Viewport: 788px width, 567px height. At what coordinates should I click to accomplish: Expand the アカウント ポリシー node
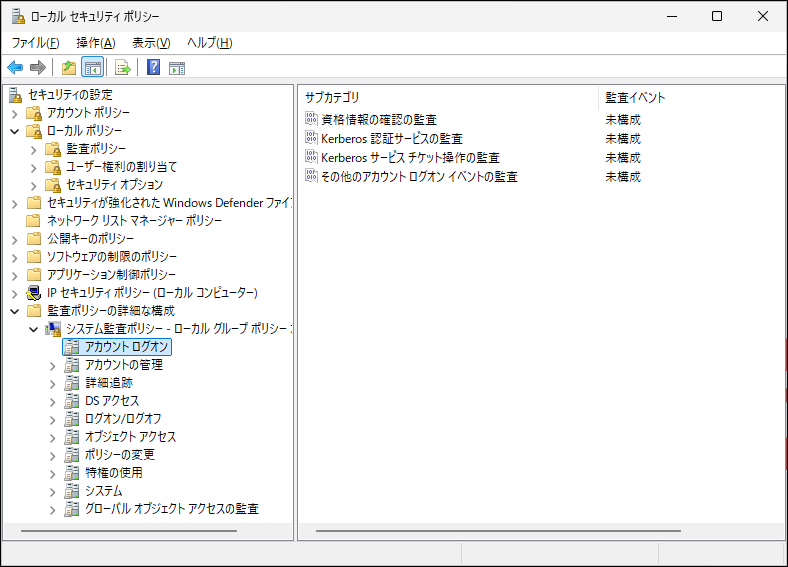point(15,114)
